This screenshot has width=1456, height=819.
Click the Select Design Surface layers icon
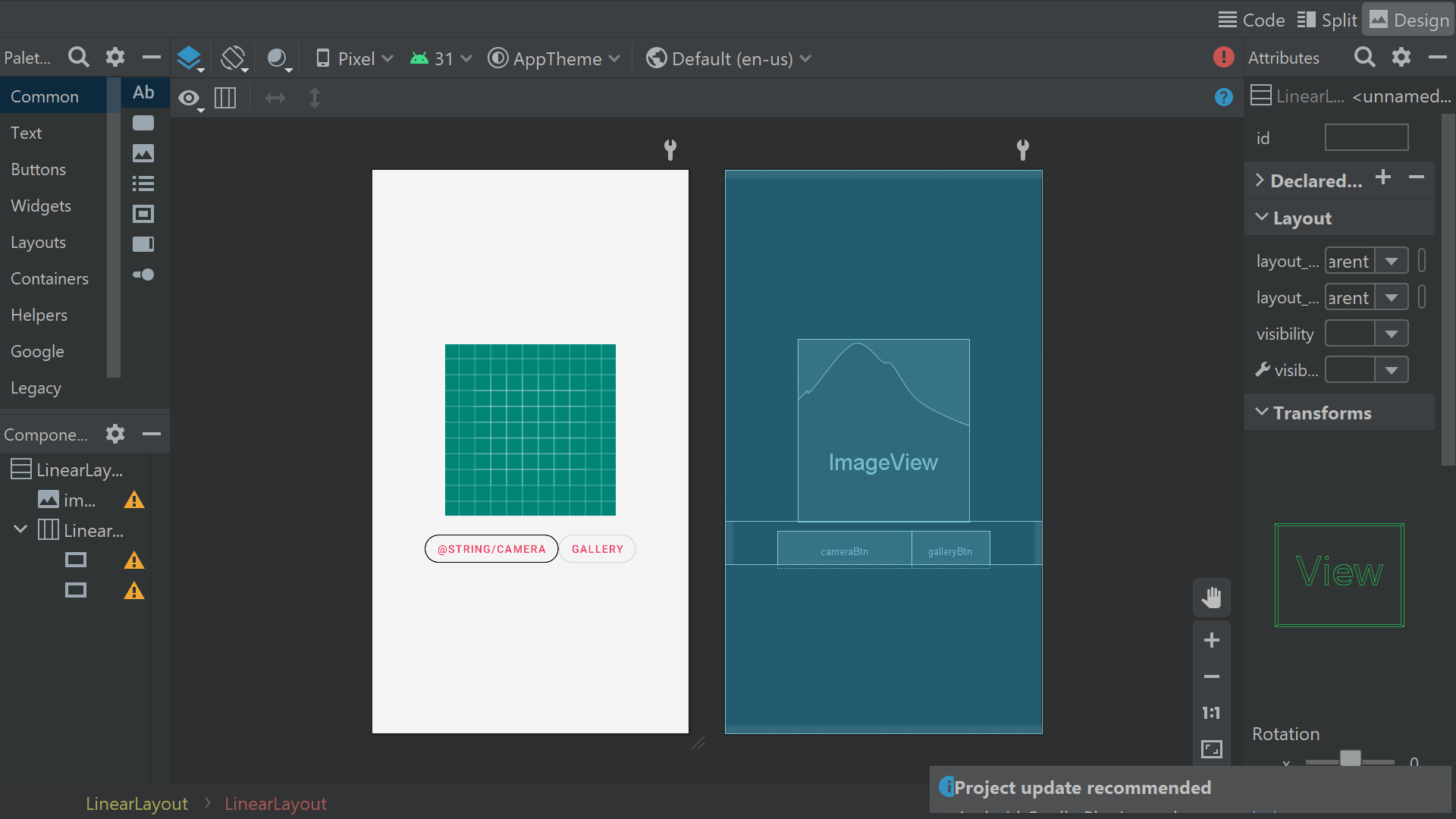point(189,58)
